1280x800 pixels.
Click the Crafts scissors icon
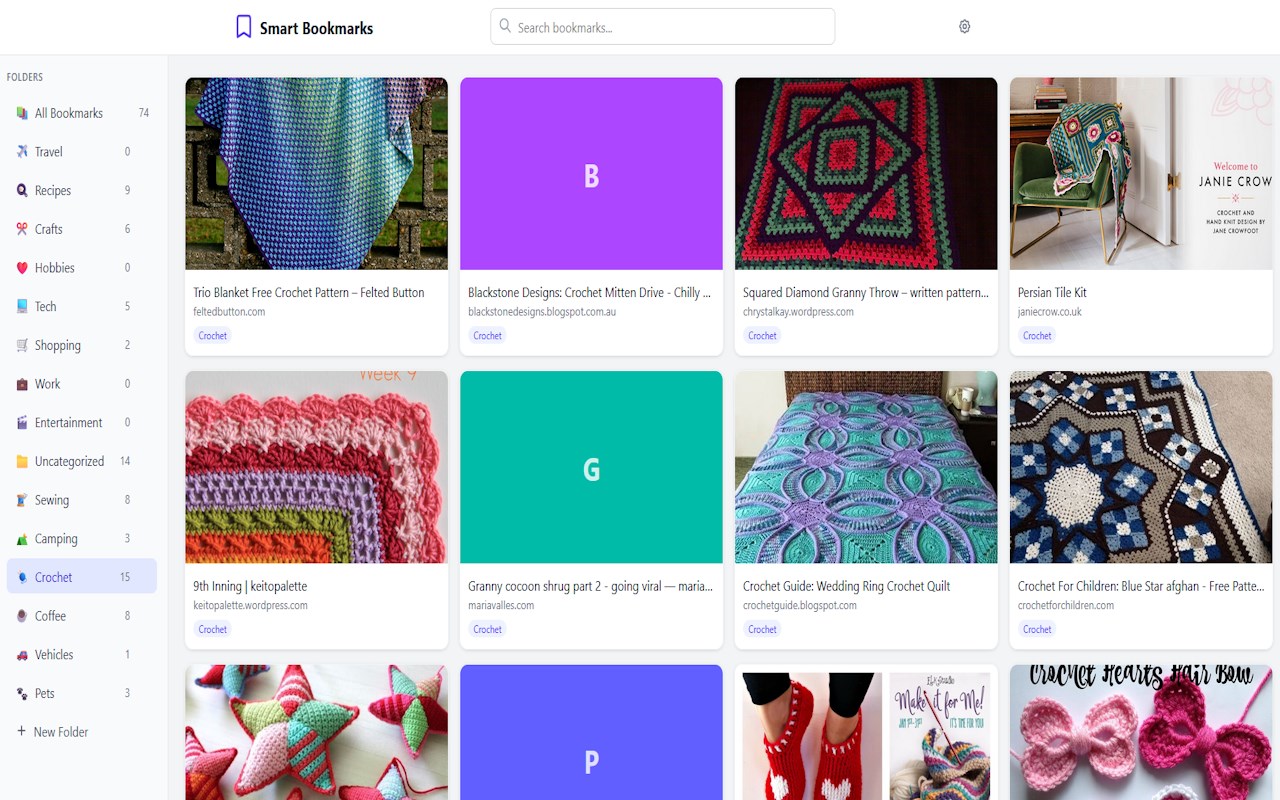tap(22, 229)
